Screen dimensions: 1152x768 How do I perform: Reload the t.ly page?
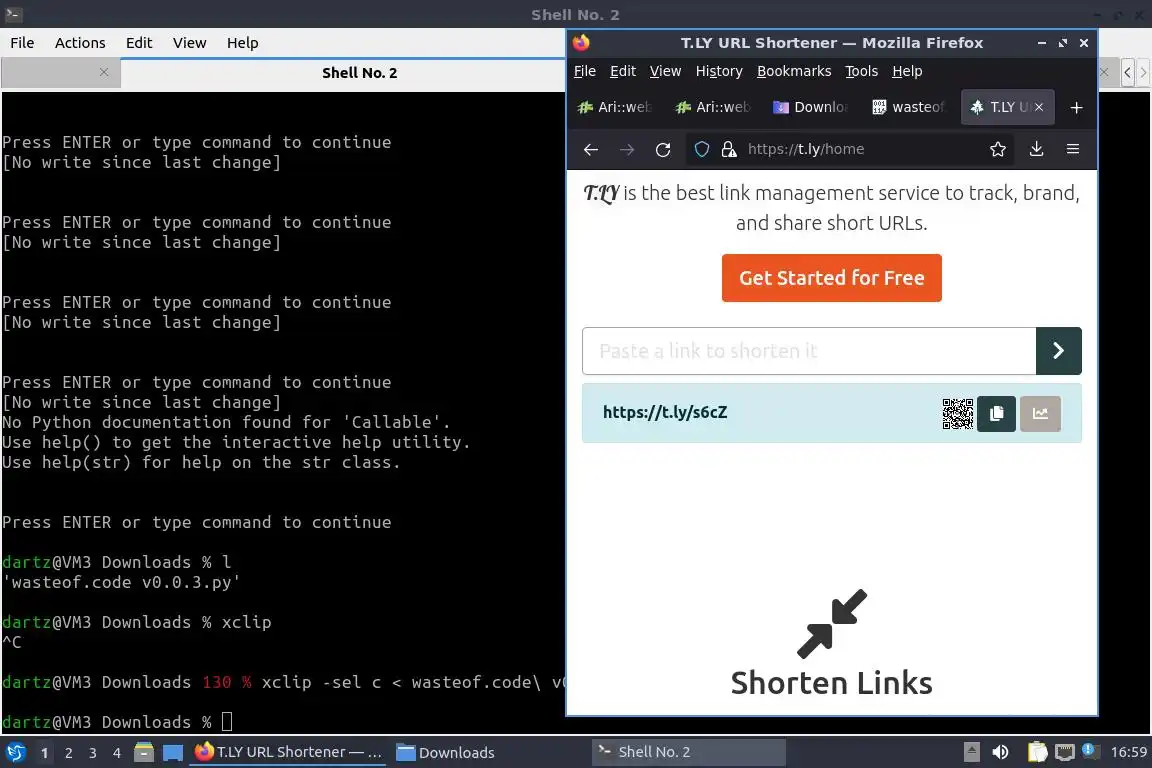[x=663, y=149]
